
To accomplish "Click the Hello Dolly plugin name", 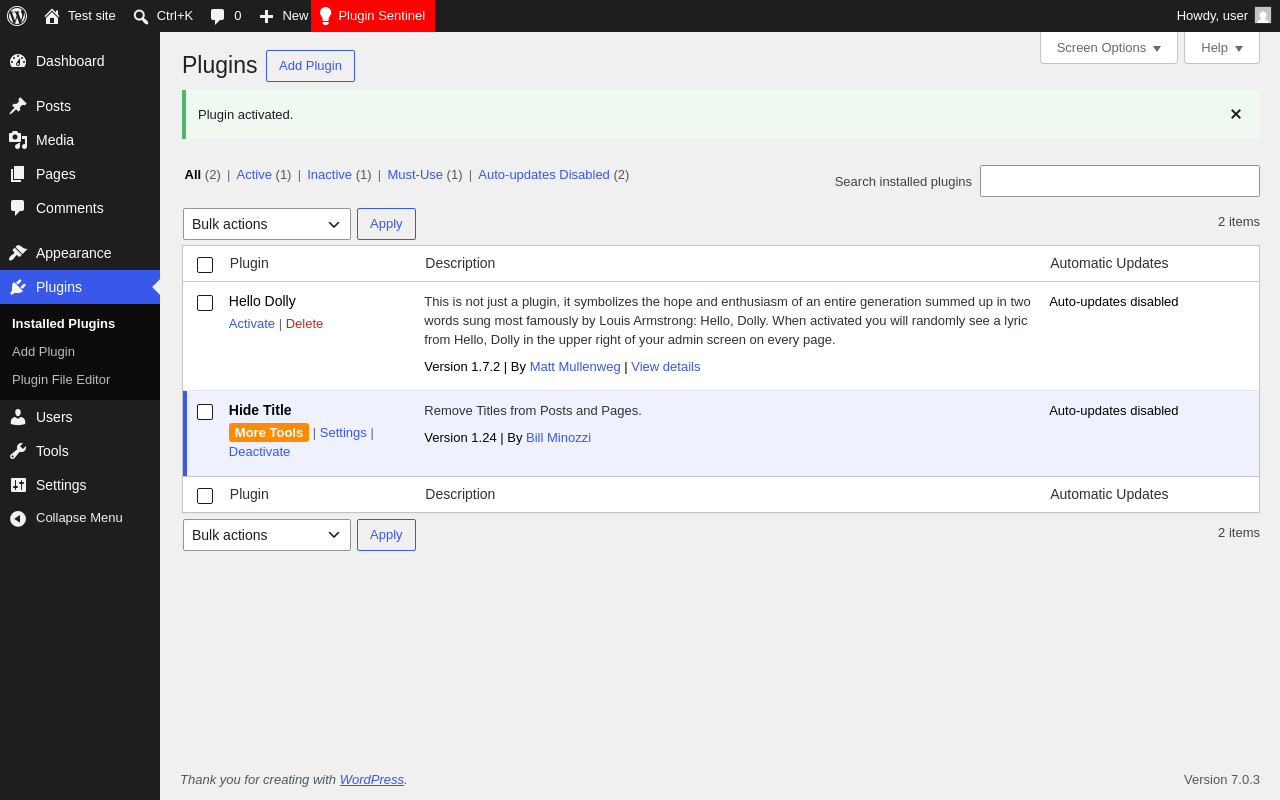I will [x=262, y=301].
